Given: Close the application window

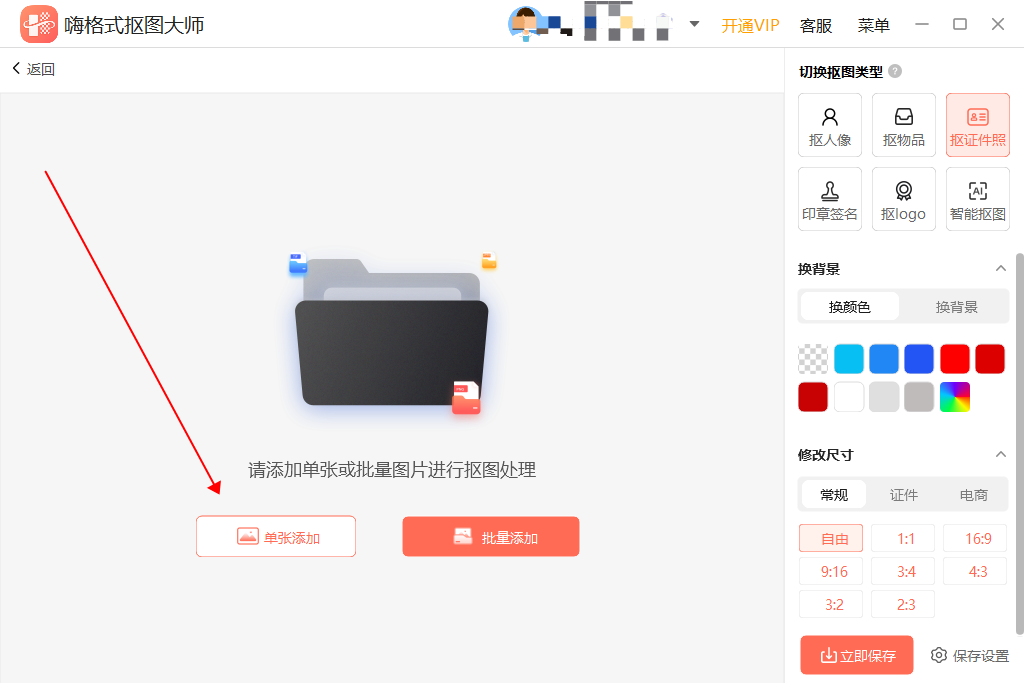Looking at the screenshot, I should [997, 24].
